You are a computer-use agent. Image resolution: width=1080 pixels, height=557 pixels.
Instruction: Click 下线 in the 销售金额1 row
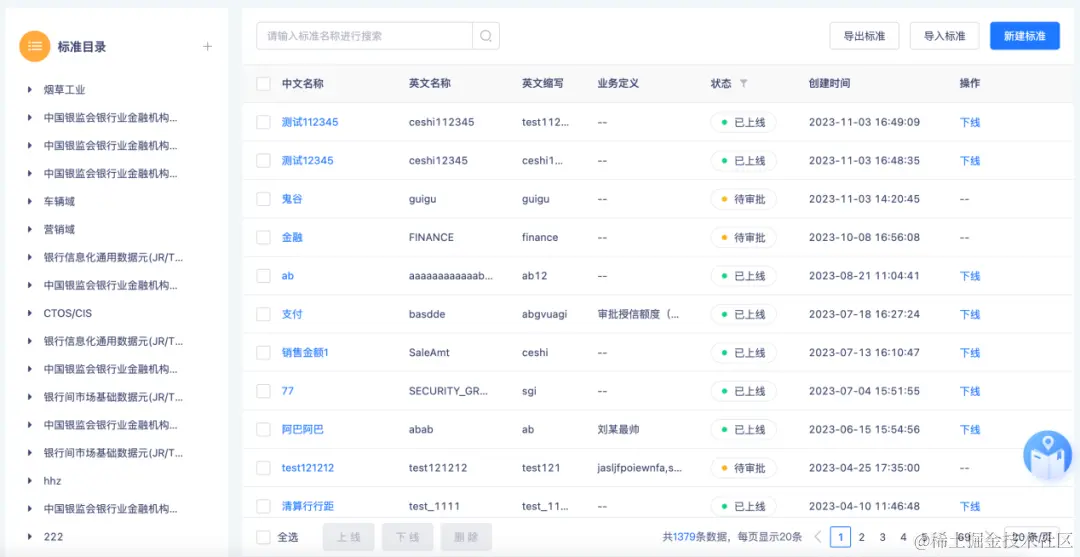[970, 353]
